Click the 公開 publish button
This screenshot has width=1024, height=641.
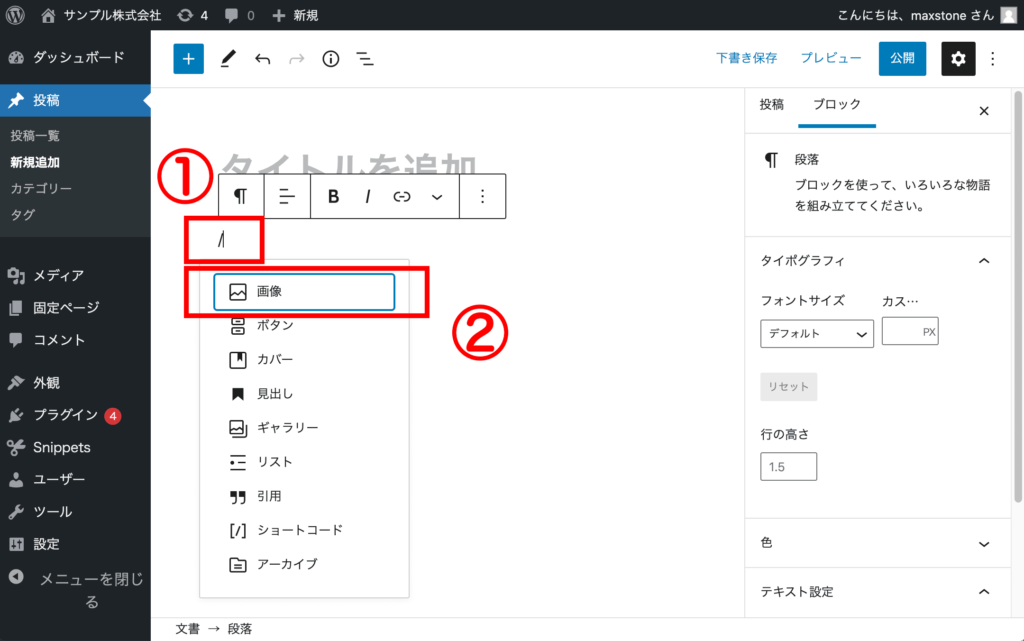click(x=902, y=58)
